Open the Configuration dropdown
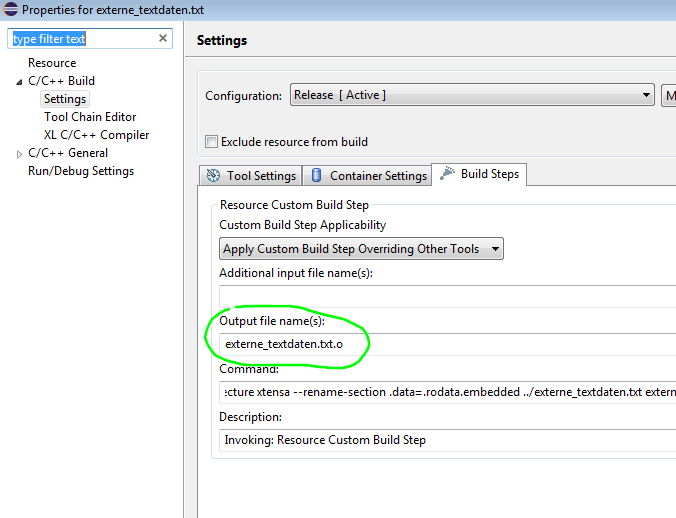 click(472, 95)
